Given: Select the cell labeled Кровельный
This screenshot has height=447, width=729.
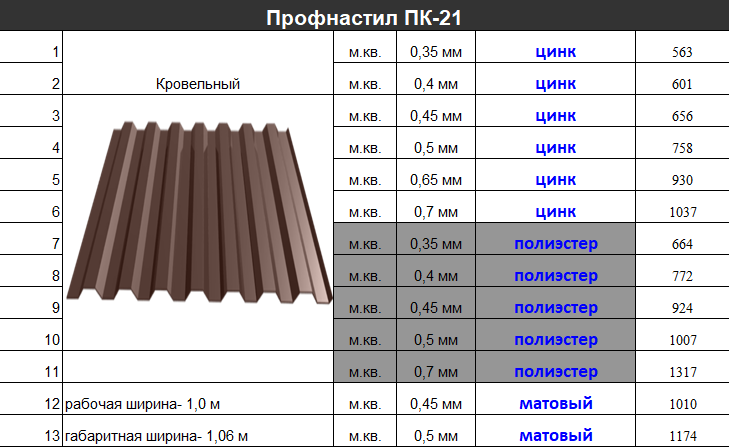Looking at the screenshot, I should [x=198, y=63].
